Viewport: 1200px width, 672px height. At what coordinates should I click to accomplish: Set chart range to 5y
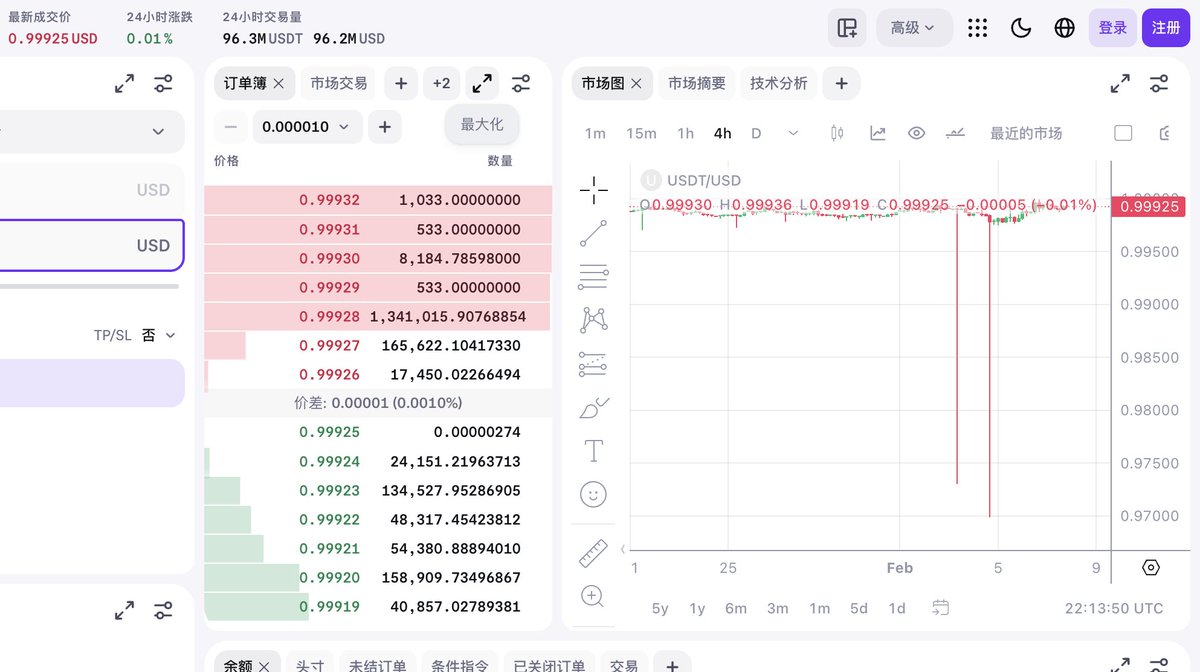tap(660, 608)
